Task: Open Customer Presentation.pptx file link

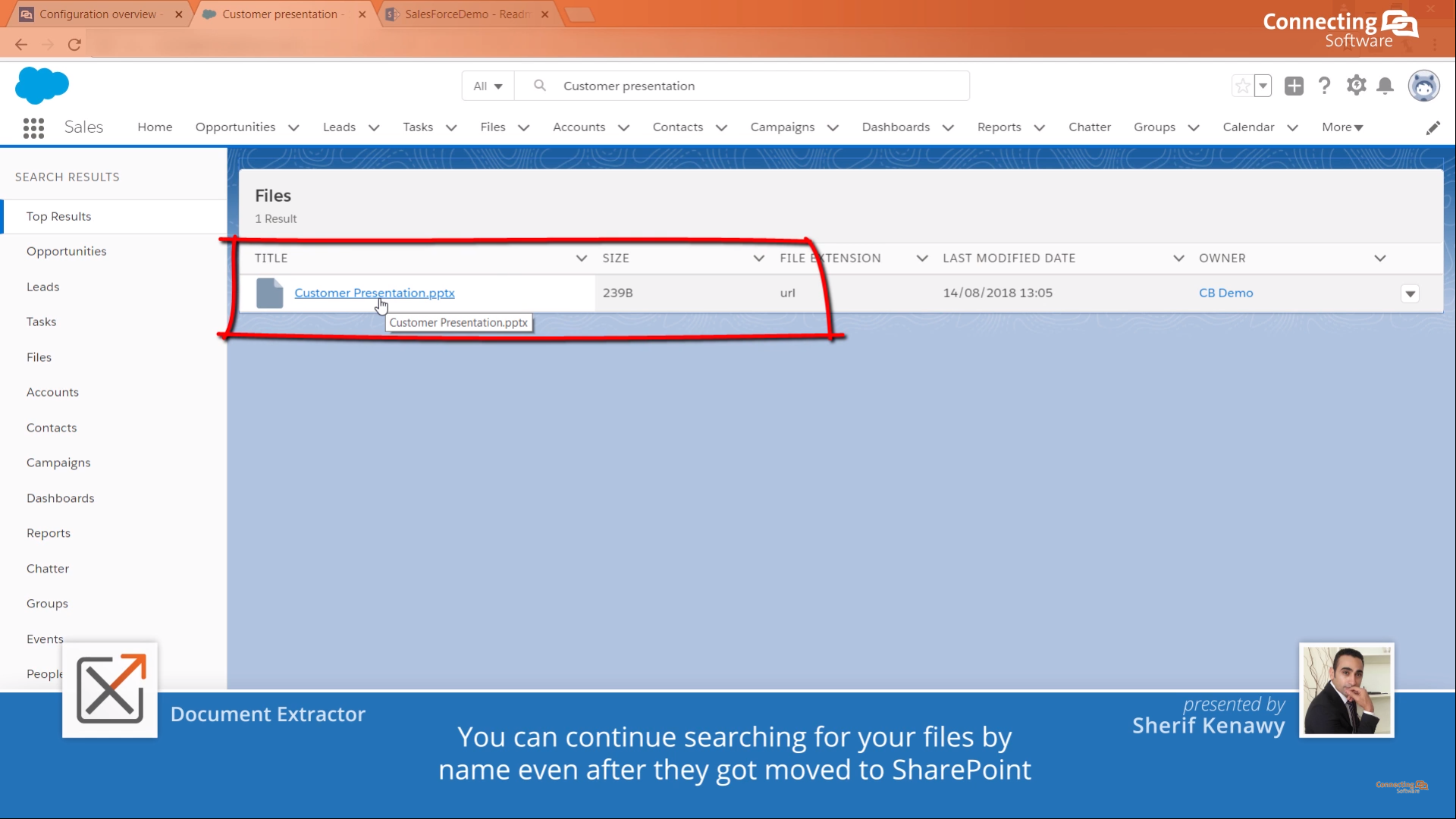Action: [375, 293]
